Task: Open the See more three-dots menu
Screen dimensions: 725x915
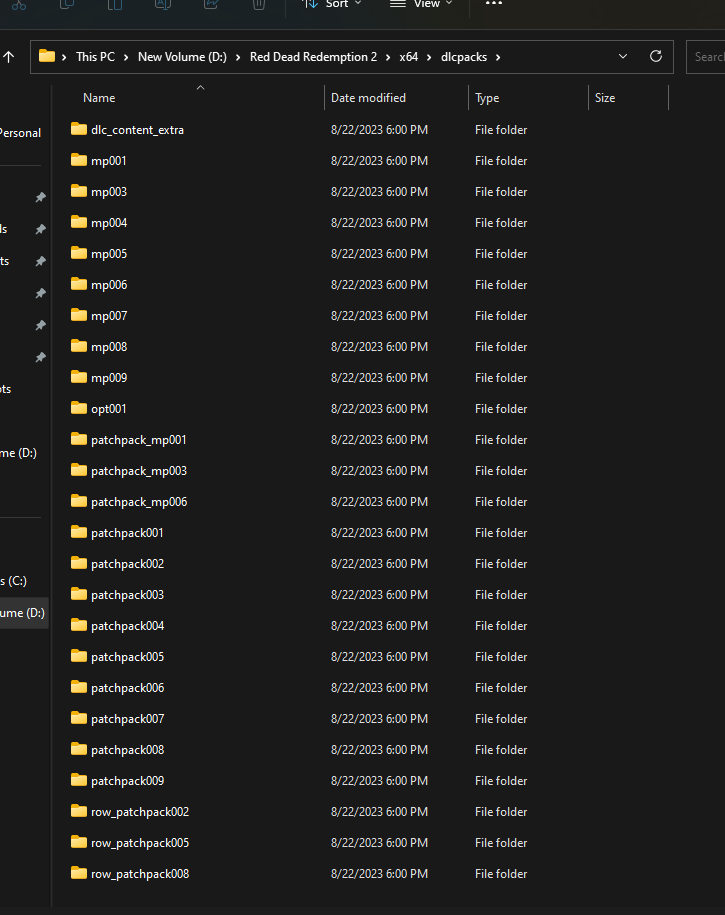Action: pos(494,4)
